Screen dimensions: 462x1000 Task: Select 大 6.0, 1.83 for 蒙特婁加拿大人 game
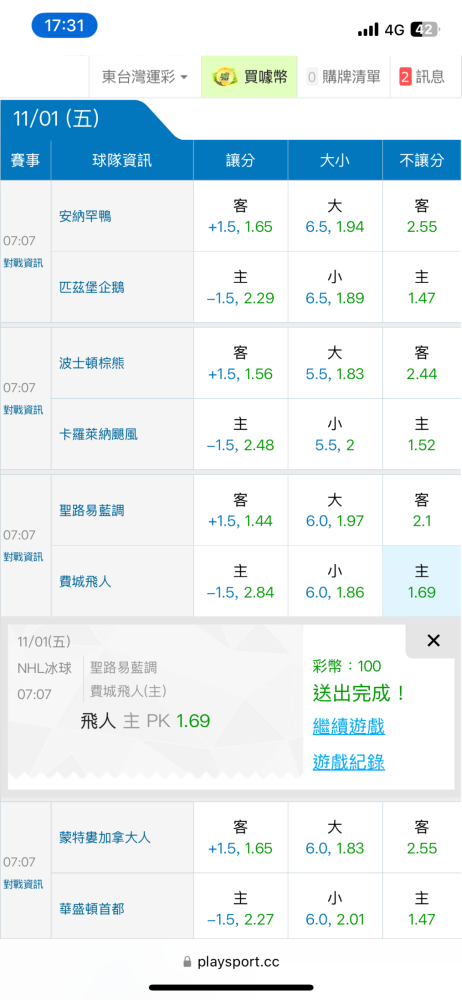tap(335, 837)
